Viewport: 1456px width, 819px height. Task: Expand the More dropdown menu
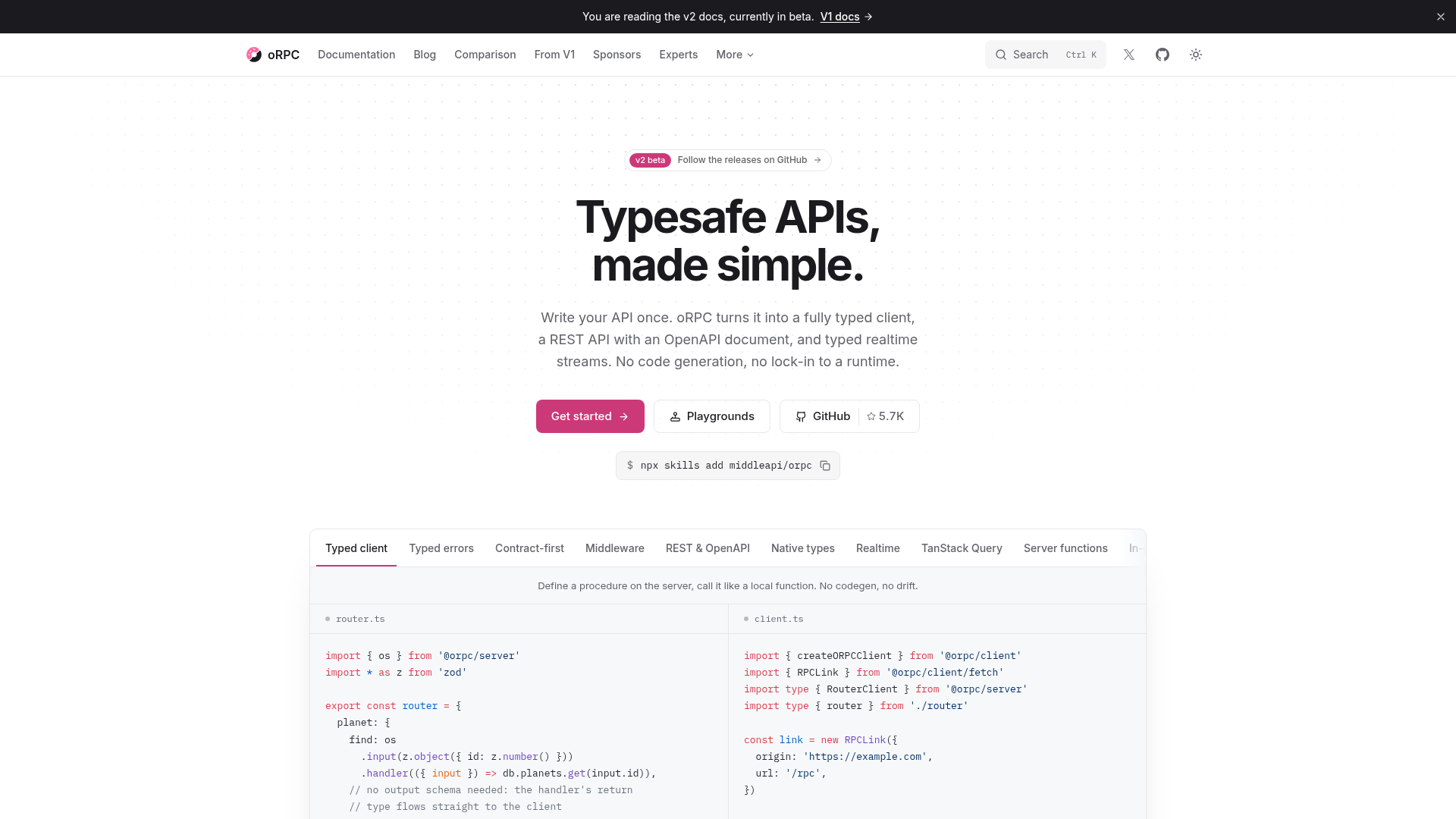735,55
